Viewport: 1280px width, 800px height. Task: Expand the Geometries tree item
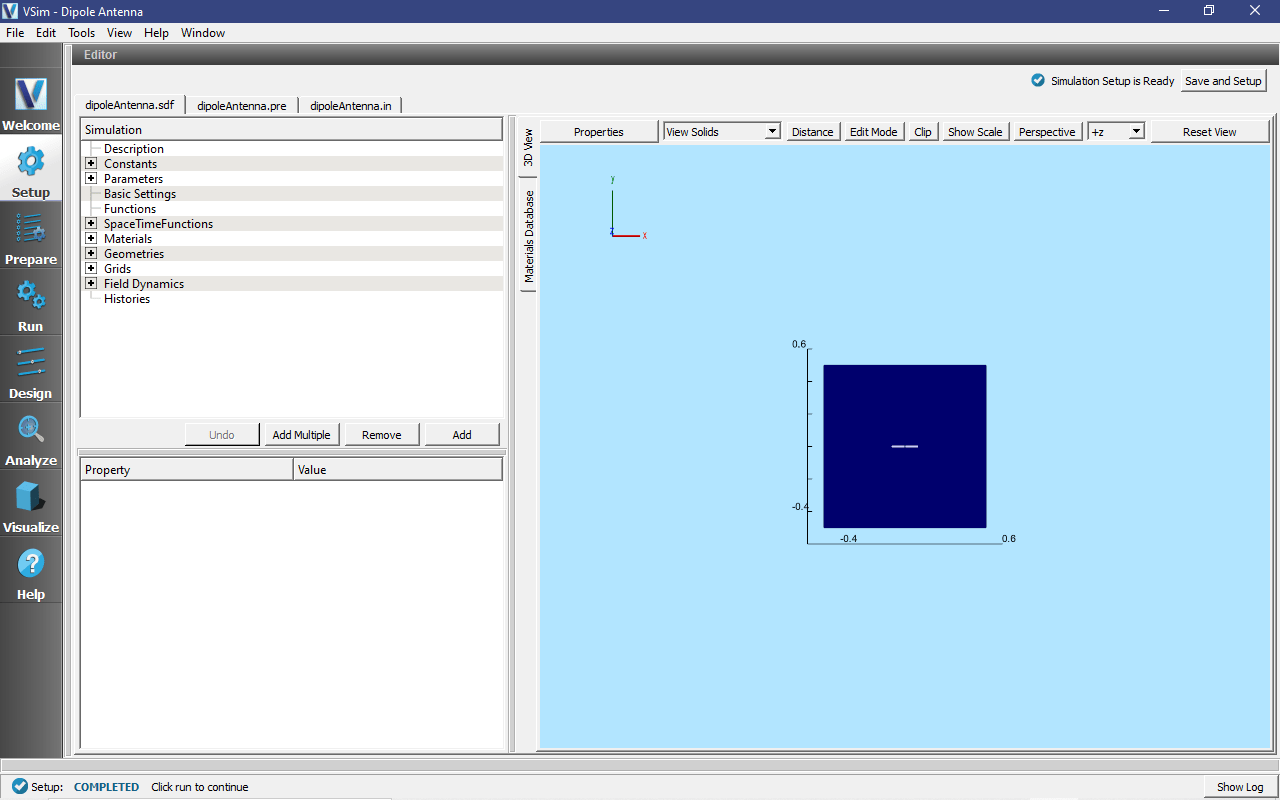[91, 253]
